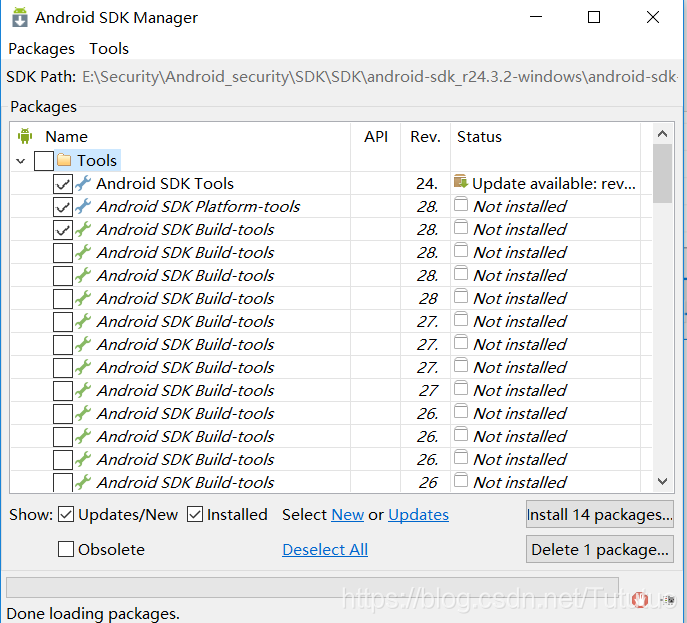Click the '24.' revision cell
687x623 pixels.
pos(427,184)
